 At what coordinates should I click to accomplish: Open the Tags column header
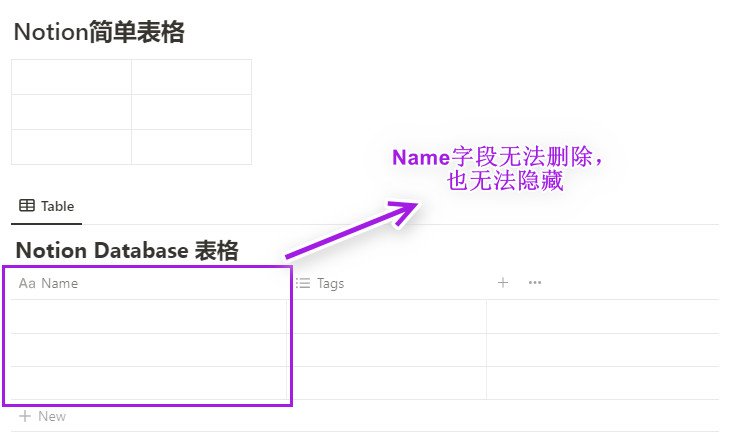[x=387, y=283]
